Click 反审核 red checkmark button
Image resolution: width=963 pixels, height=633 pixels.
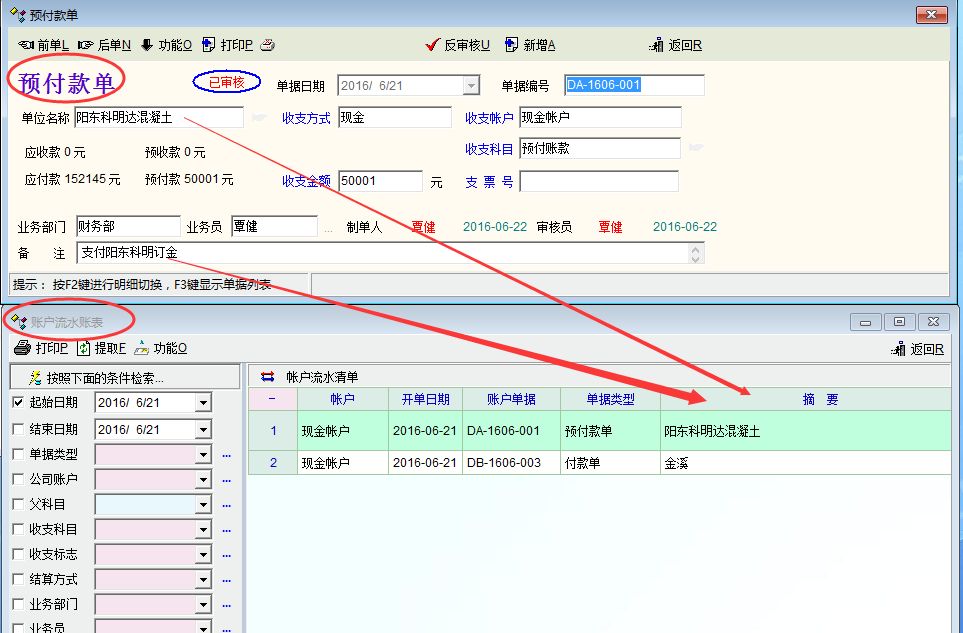458,45
